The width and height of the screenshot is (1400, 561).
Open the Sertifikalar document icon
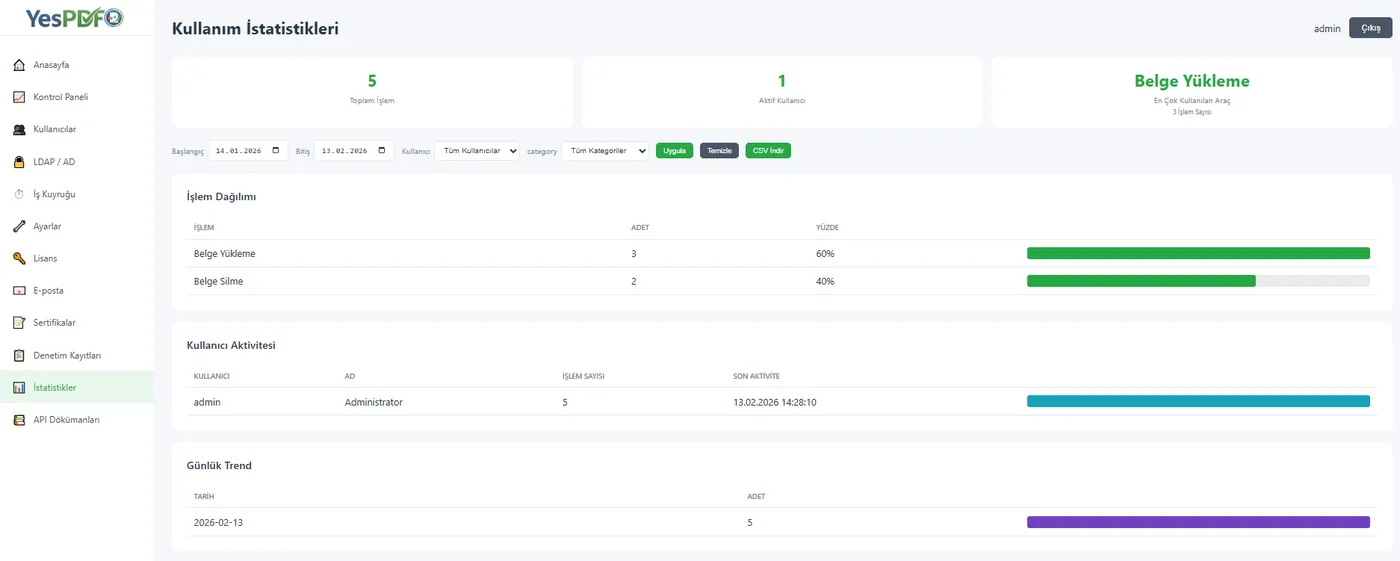(19, 323)
